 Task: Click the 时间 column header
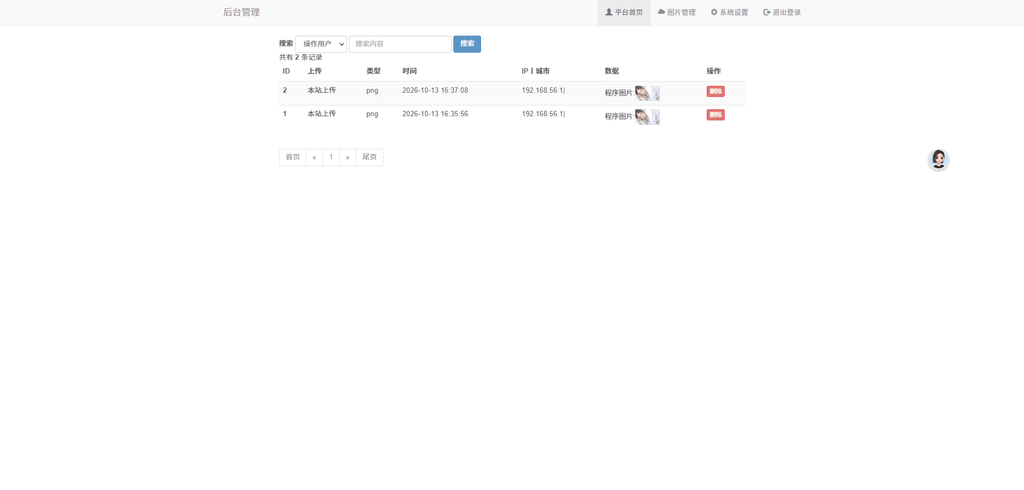click(409, 71)
